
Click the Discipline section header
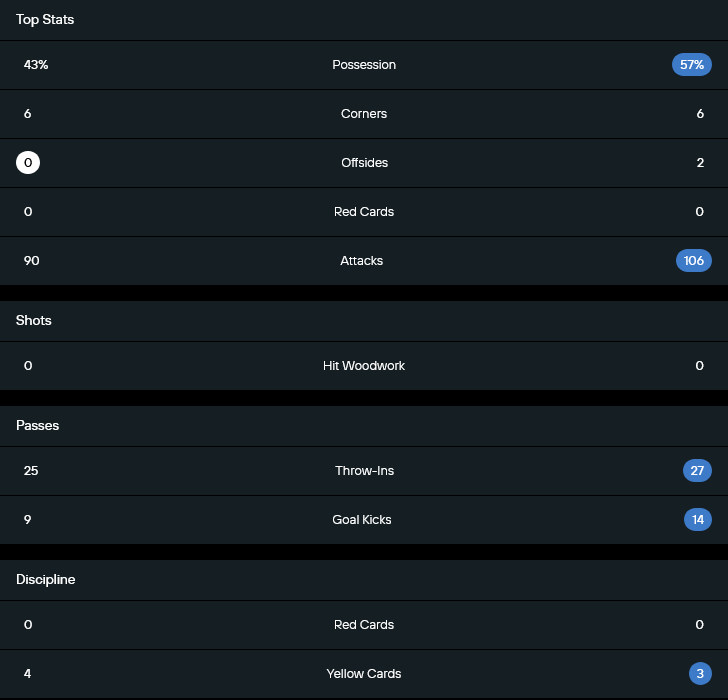pos(45,580)
